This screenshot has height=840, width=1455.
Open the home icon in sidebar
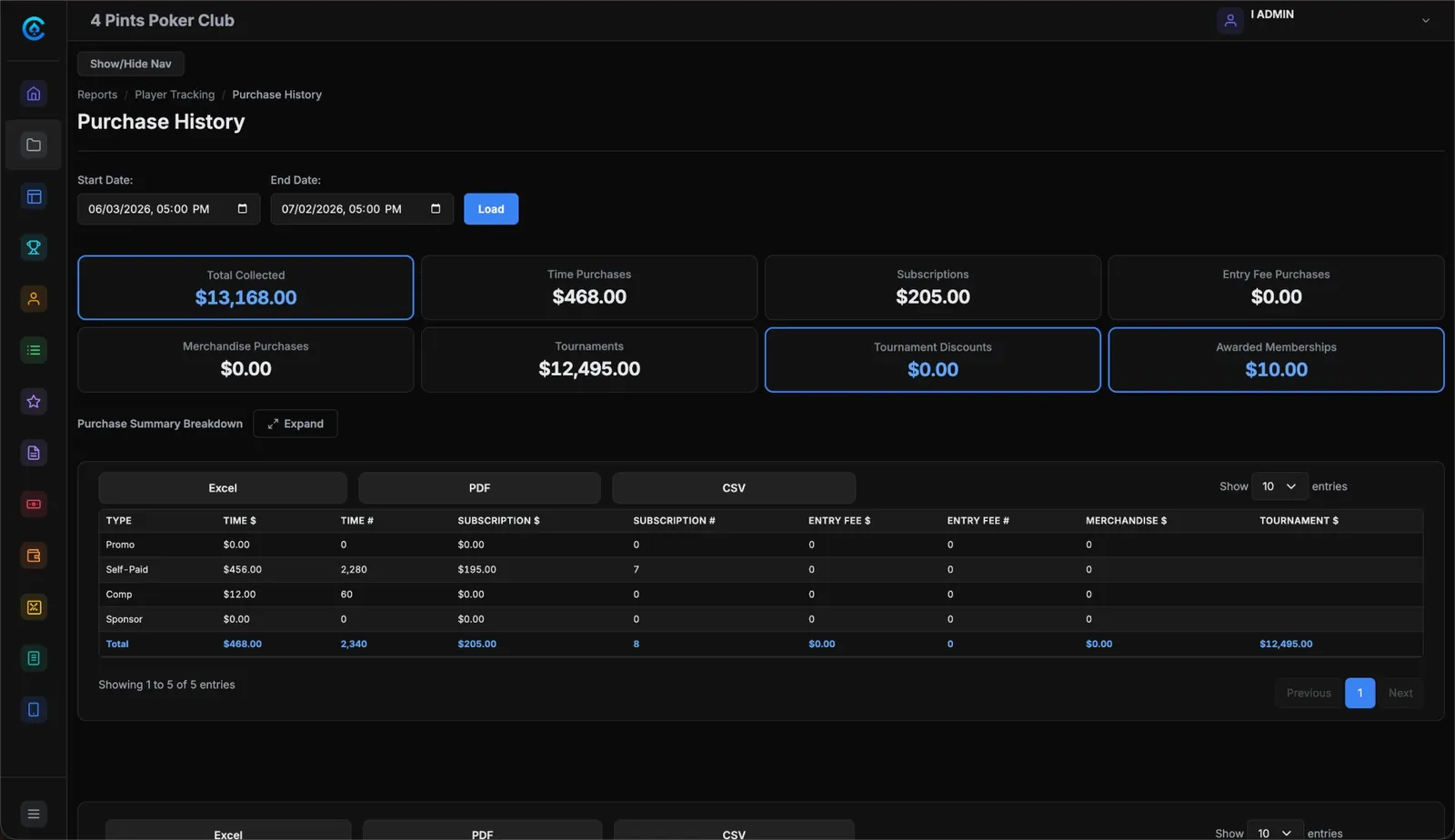34,94
